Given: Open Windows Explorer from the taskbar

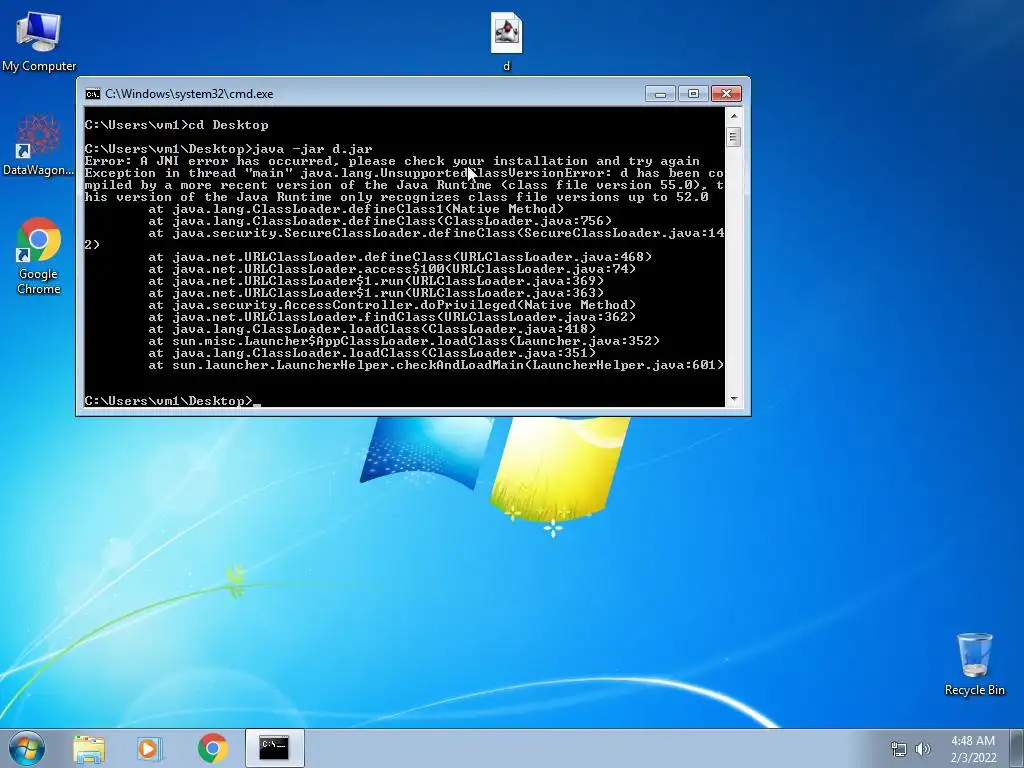Looking at the screenshot, I should (89, 748).
